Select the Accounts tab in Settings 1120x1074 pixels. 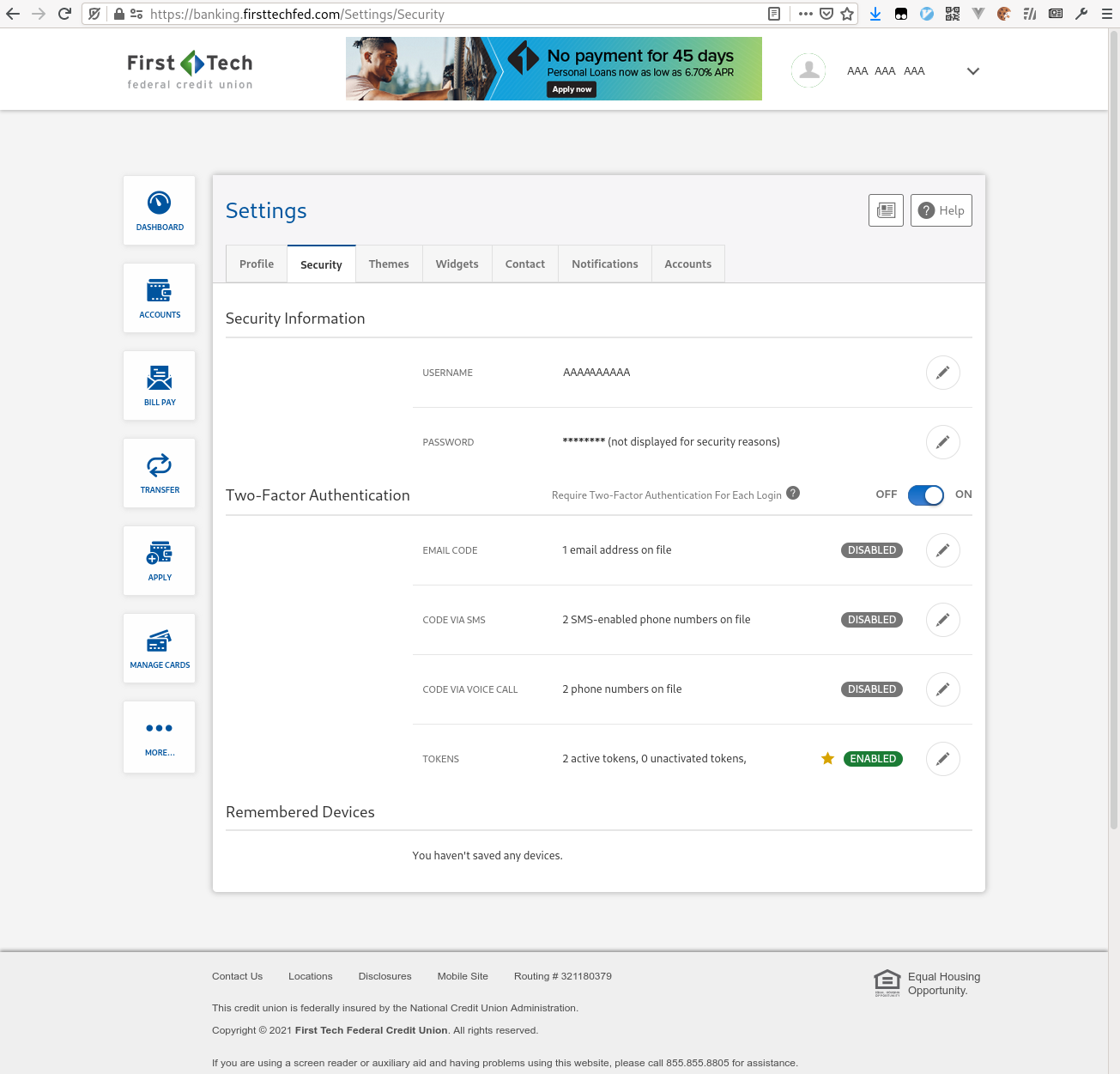(x=688, y=264)
